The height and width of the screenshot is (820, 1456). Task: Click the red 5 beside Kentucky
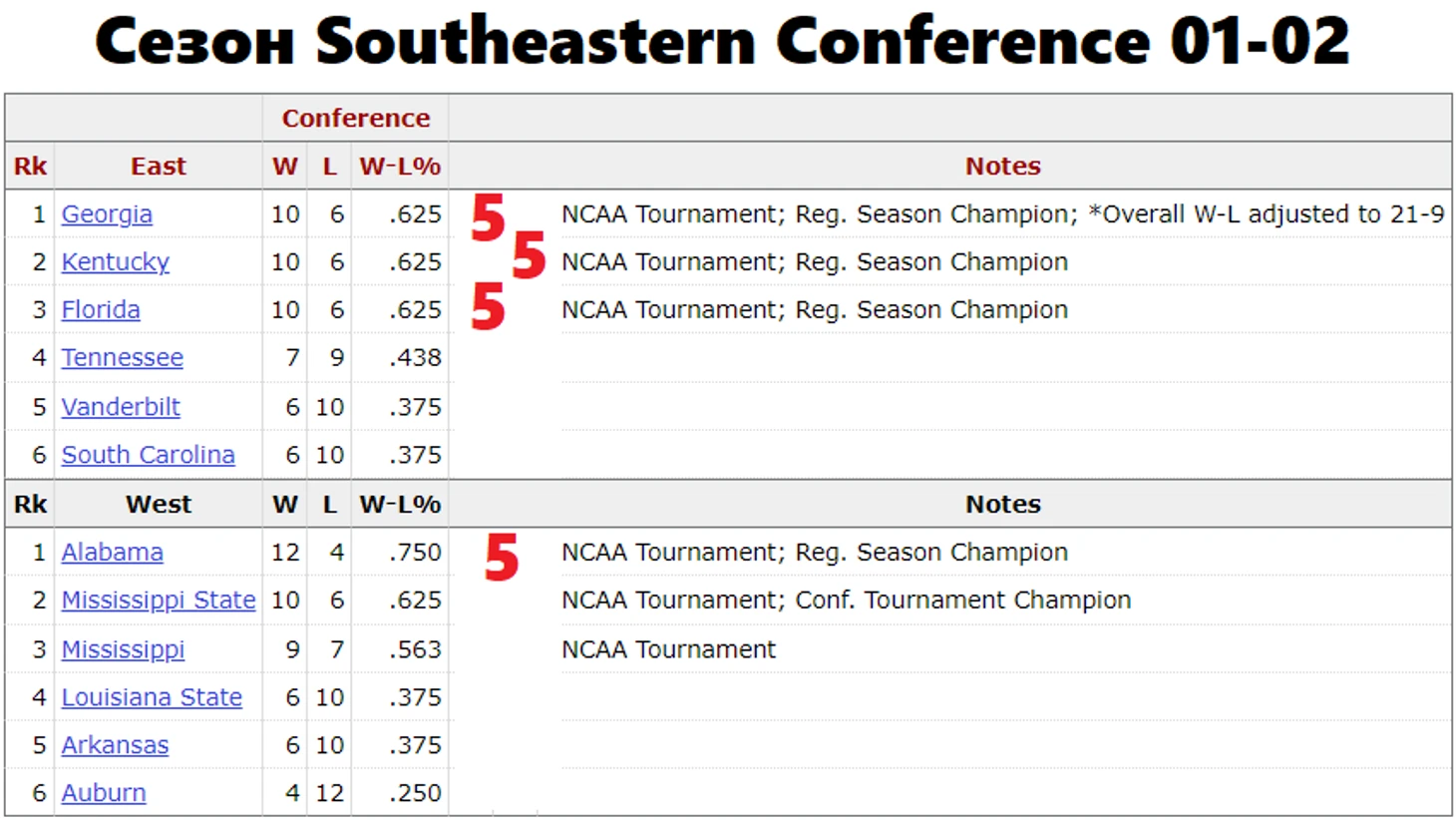(x=529, y=255)
